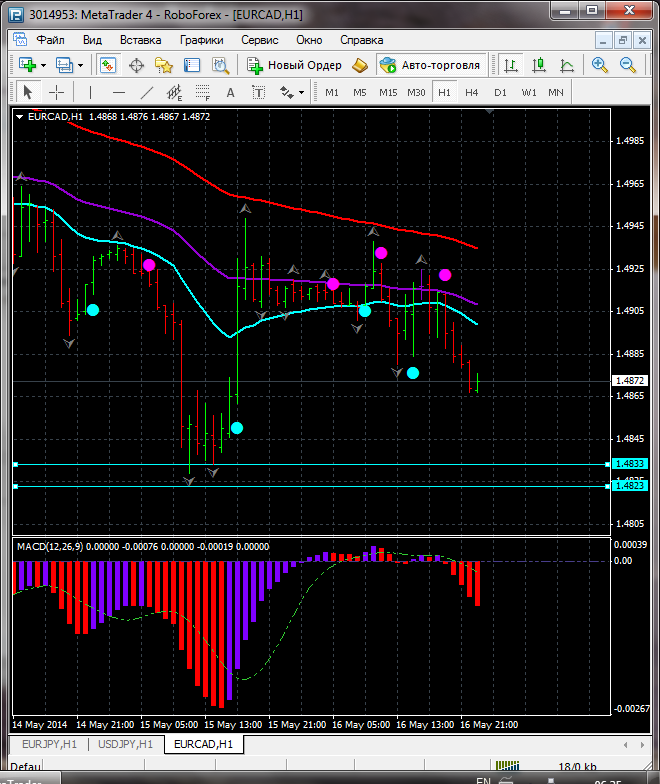Viewport: 660px width, 784px height.
Task: Zoom in on the chart
Action: click(600, 65)
